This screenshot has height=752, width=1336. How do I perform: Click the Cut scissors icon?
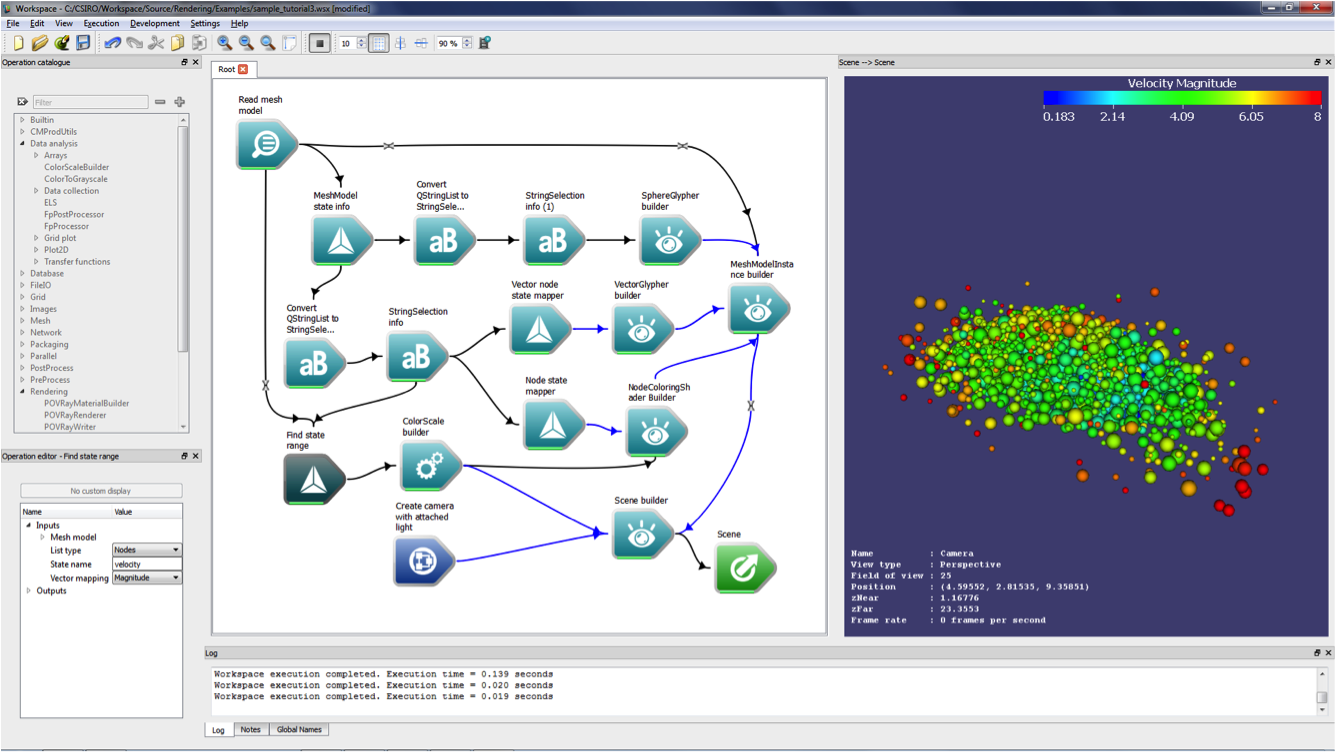[156, 43]
